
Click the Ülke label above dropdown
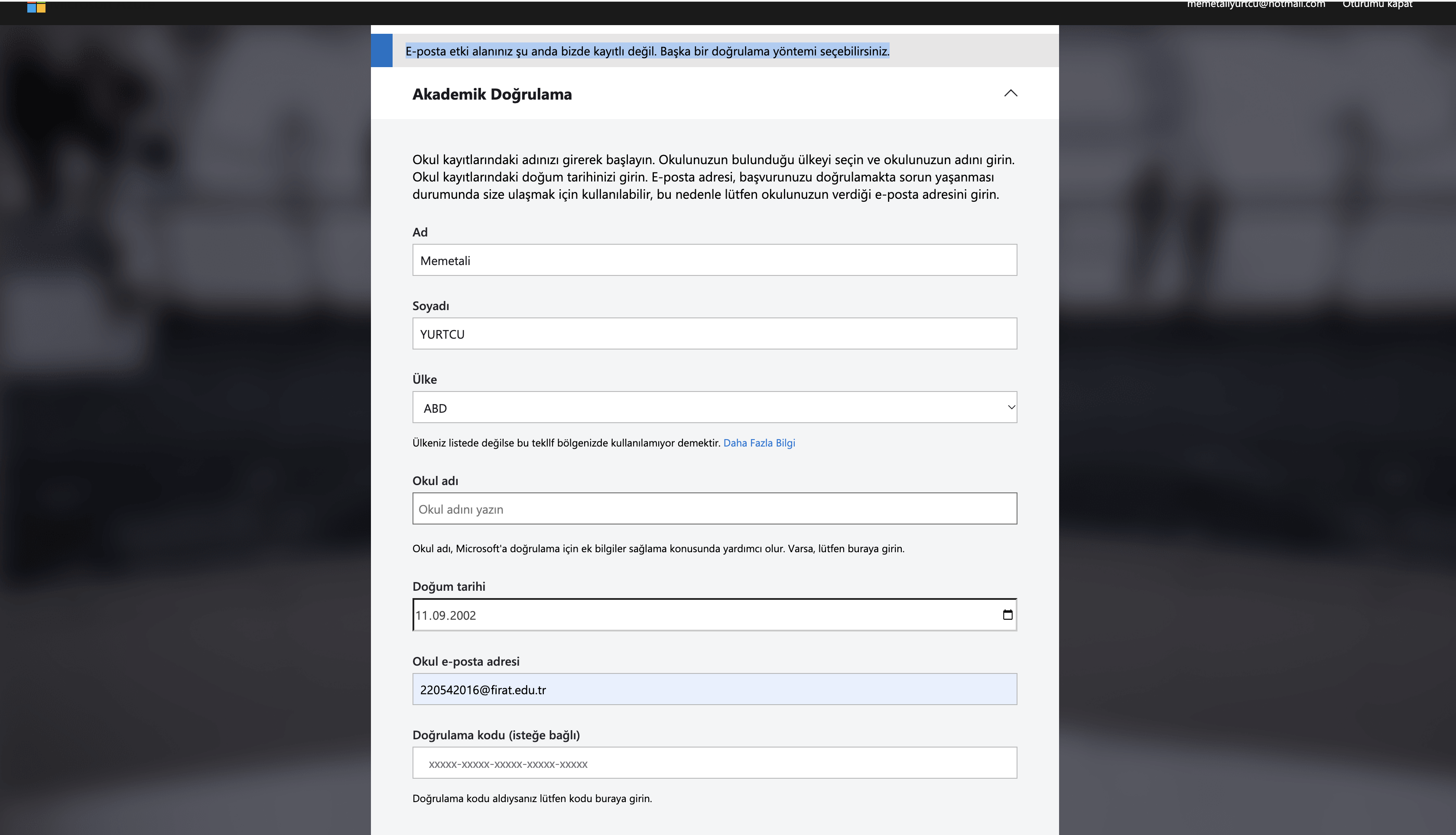click(x=425, y=379)
